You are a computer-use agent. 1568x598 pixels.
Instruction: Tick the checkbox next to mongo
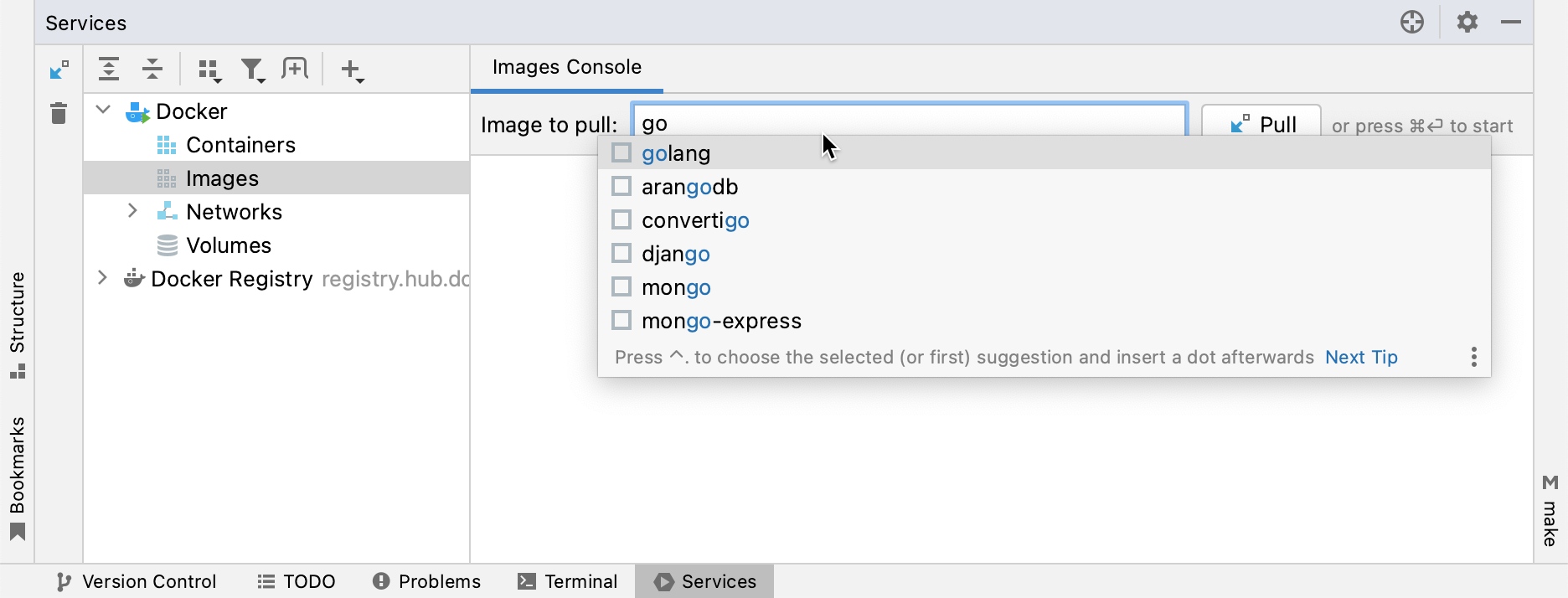coord(622,286)
